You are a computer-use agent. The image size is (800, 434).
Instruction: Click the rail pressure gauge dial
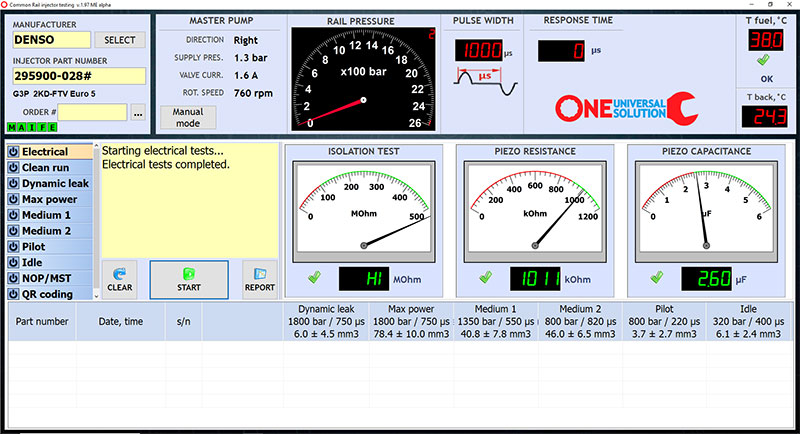click(x=363, y=79)
